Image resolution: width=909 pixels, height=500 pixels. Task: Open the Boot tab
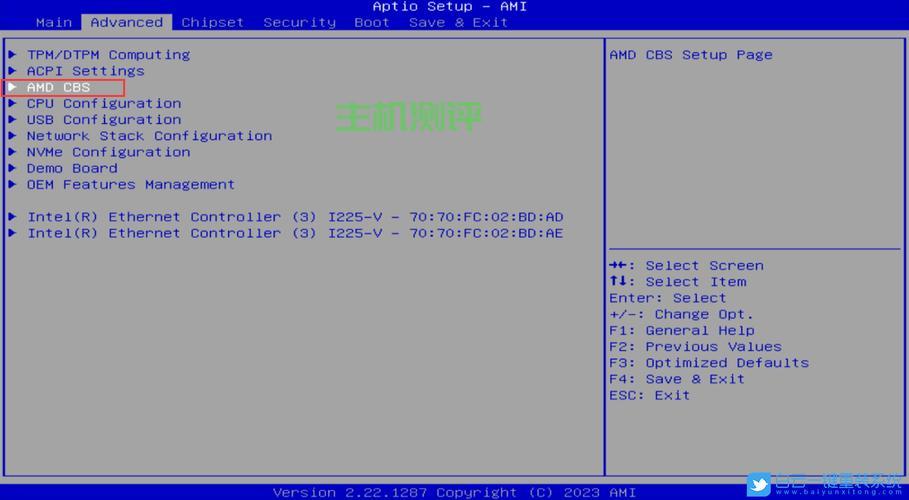coord(371,22)
